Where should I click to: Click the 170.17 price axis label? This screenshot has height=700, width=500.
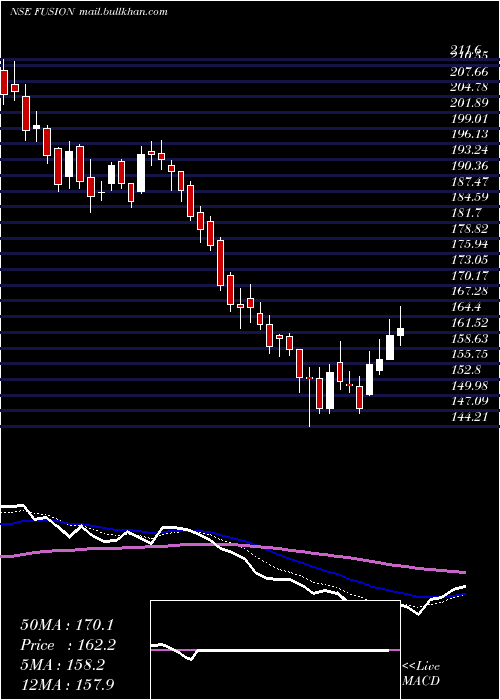[469, 275]
